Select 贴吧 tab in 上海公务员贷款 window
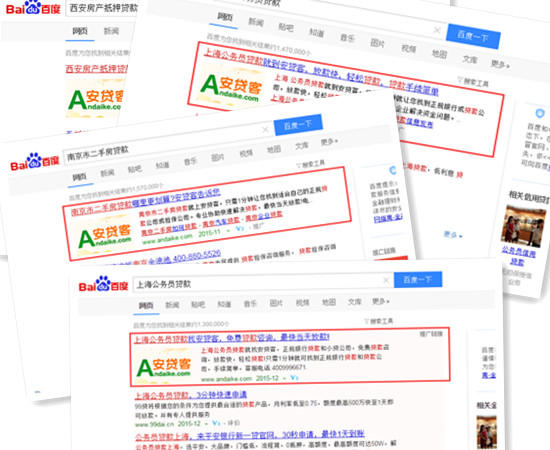The image size is (550, 450). pos(198,304)
